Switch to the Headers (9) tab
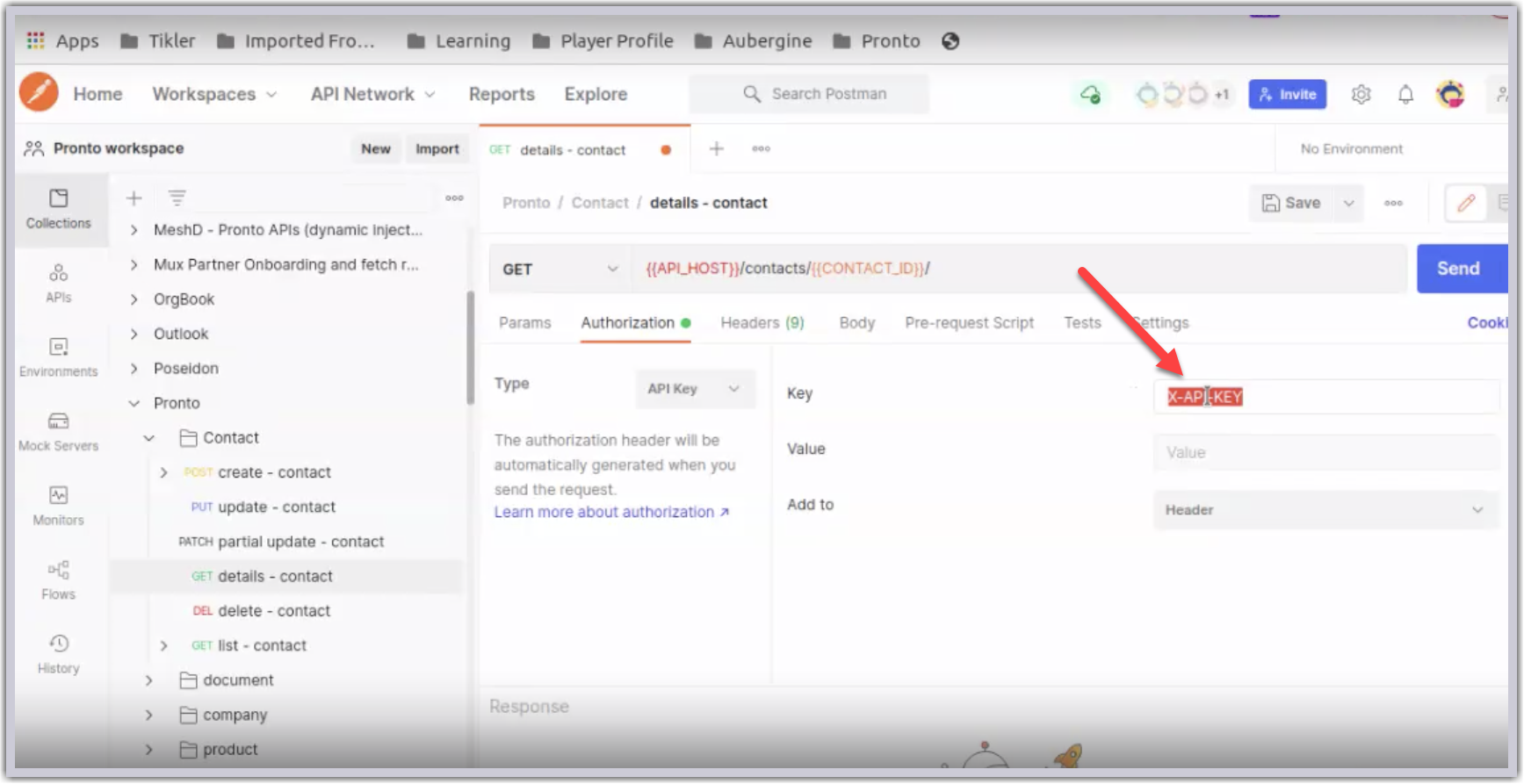The width and height of the screenshot is (1524, 784). pos(762,323)
